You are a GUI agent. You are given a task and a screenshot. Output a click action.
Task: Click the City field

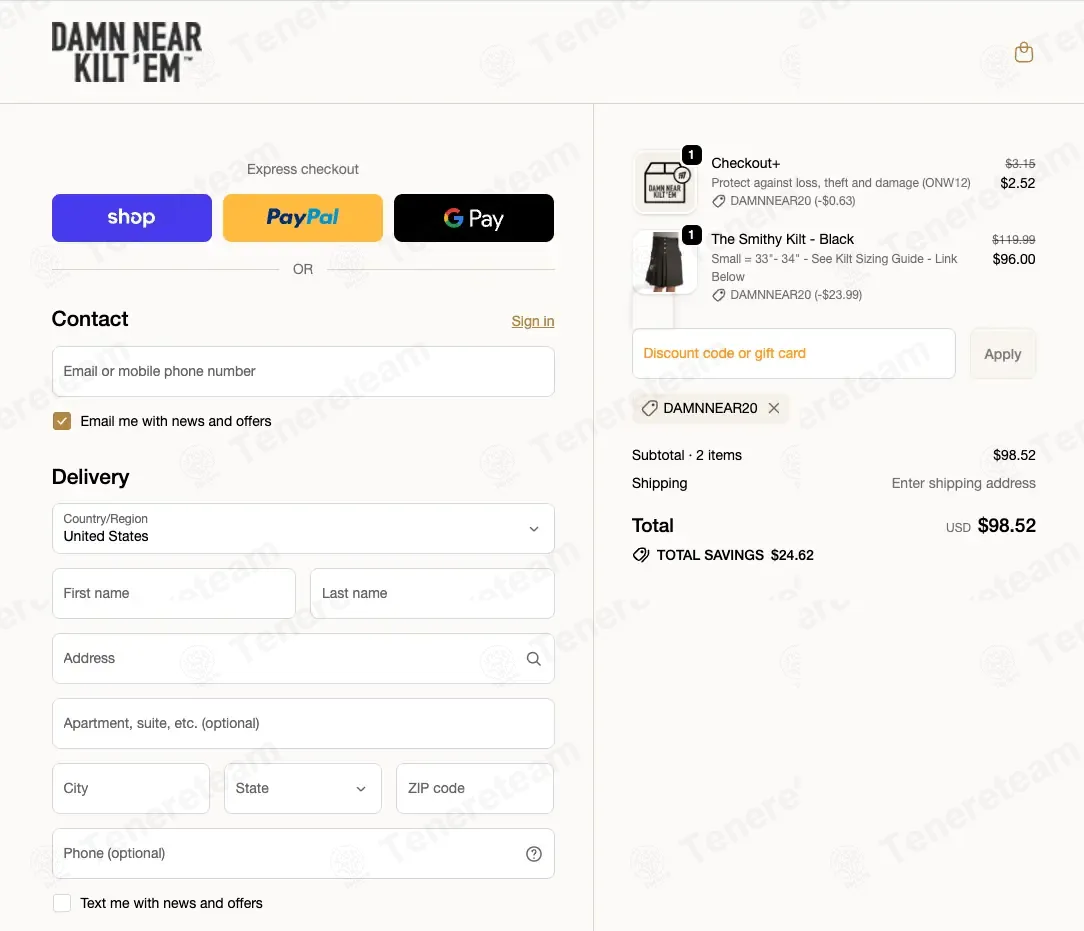[x=131, y=789]
